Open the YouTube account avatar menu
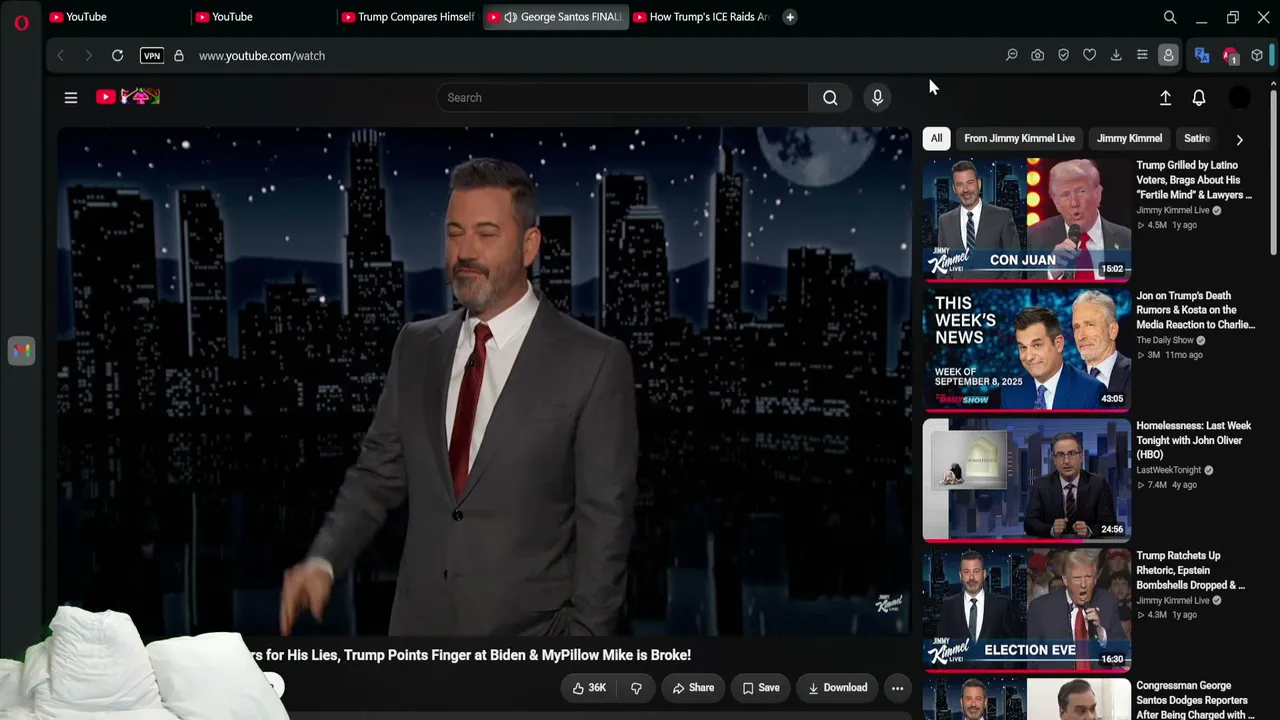 point(1239,98)
